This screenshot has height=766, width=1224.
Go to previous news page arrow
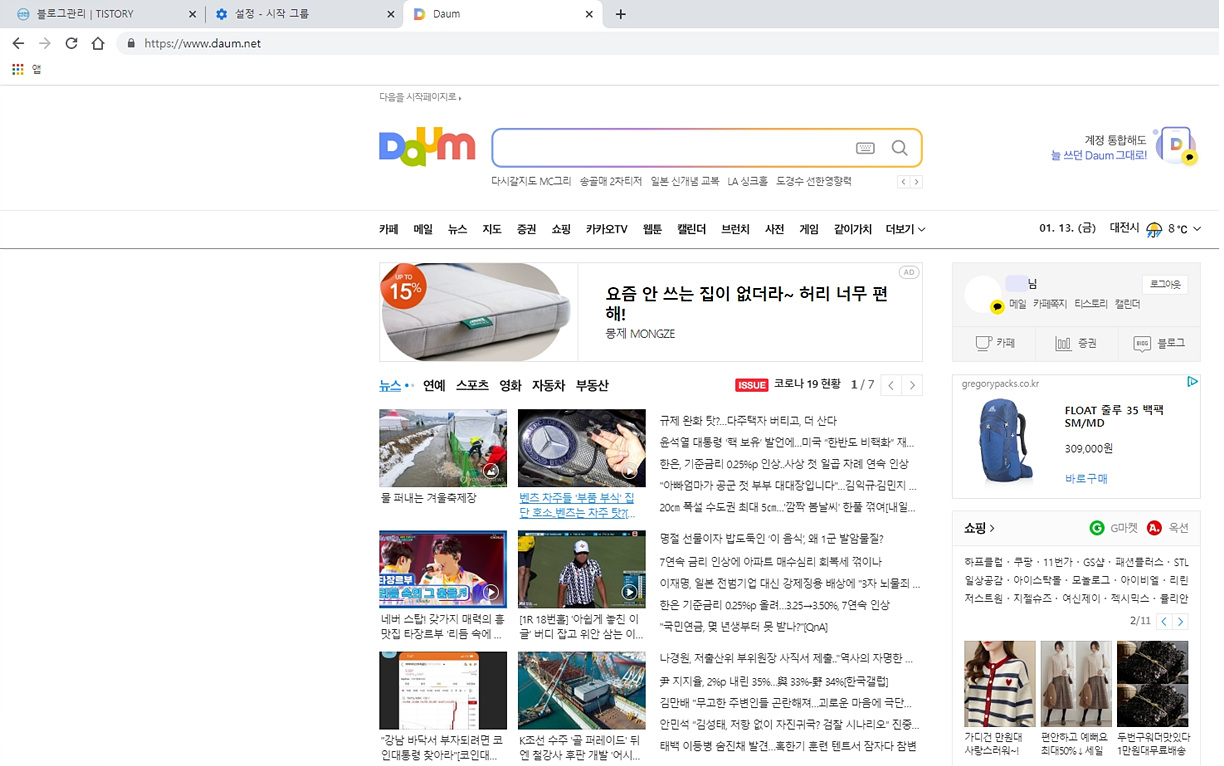point(891,385)
